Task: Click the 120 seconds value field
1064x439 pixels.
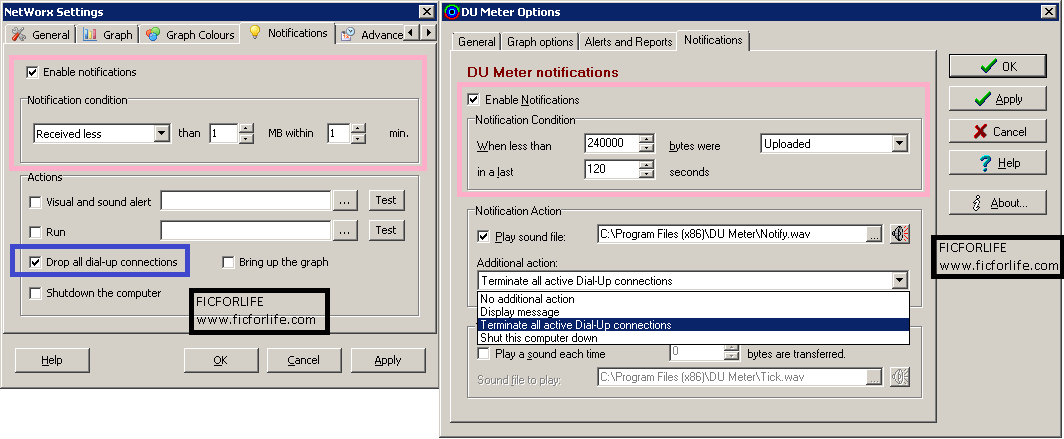Action: 611,169
